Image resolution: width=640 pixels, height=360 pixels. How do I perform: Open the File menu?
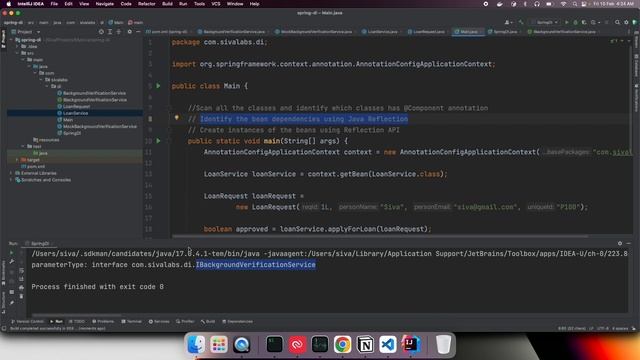pos(54,4)
